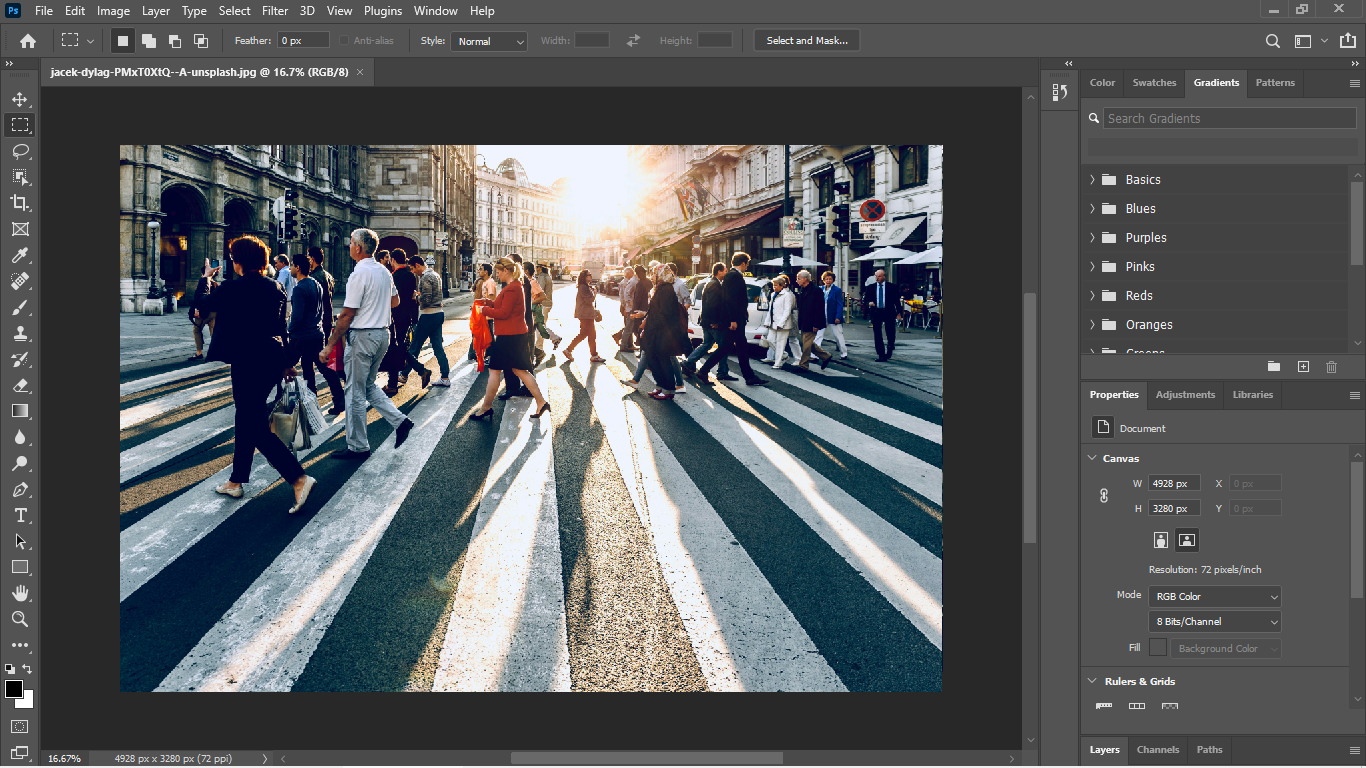This screenshot has width=1366, height=768.
Task: Select the Move tool
Action: (x=20, y=99)
